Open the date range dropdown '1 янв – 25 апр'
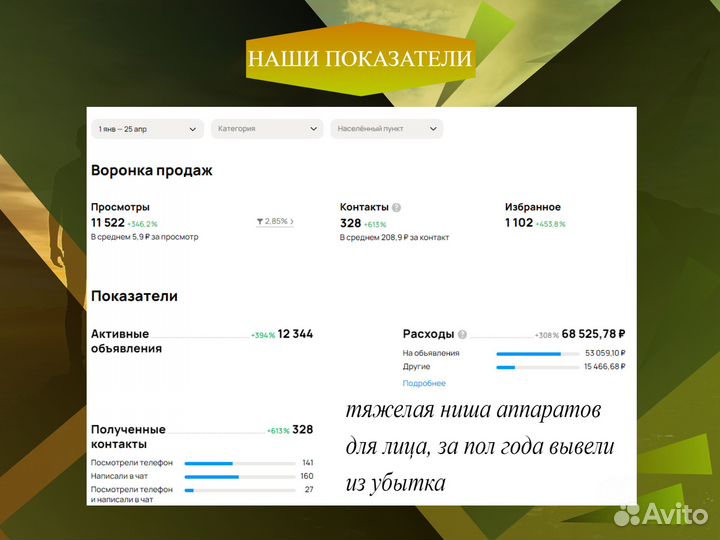This screenshot has height=540, width=720. (x=147, y=129)
